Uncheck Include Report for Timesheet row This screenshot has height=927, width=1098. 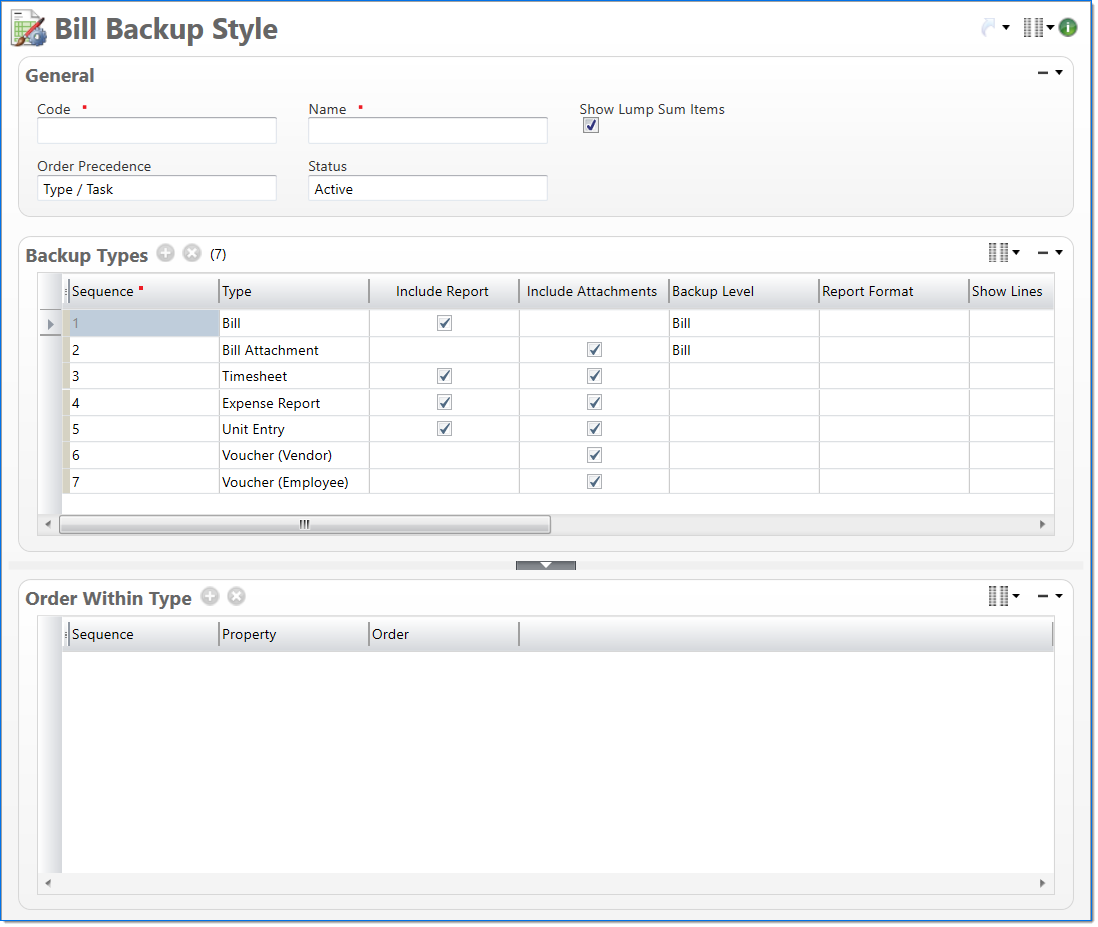pyautogui.click(x=444, y=377)
